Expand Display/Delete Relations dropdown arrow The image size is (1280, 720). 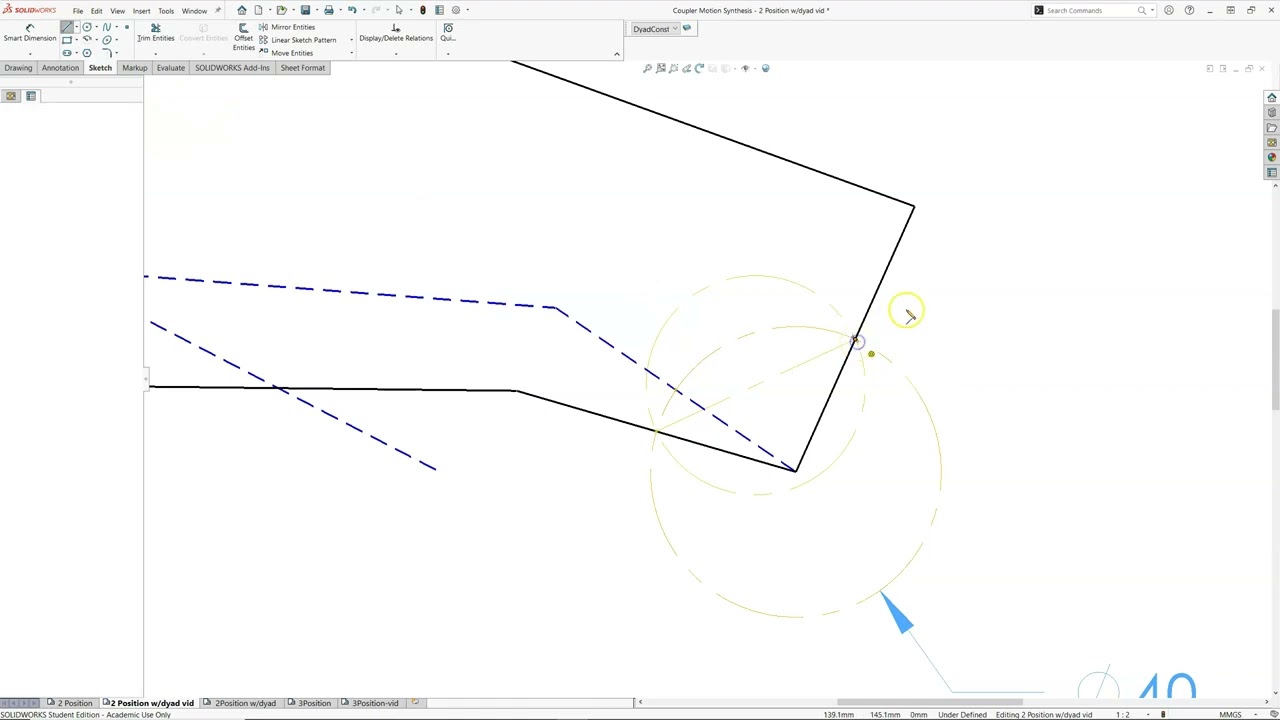click(396, 54)
